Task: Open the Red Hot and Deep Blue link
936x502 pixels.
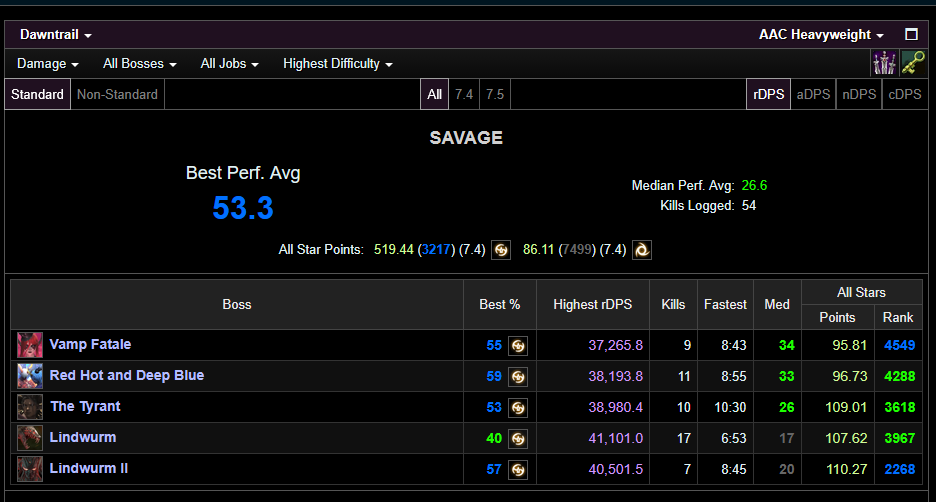Action: 127,375
